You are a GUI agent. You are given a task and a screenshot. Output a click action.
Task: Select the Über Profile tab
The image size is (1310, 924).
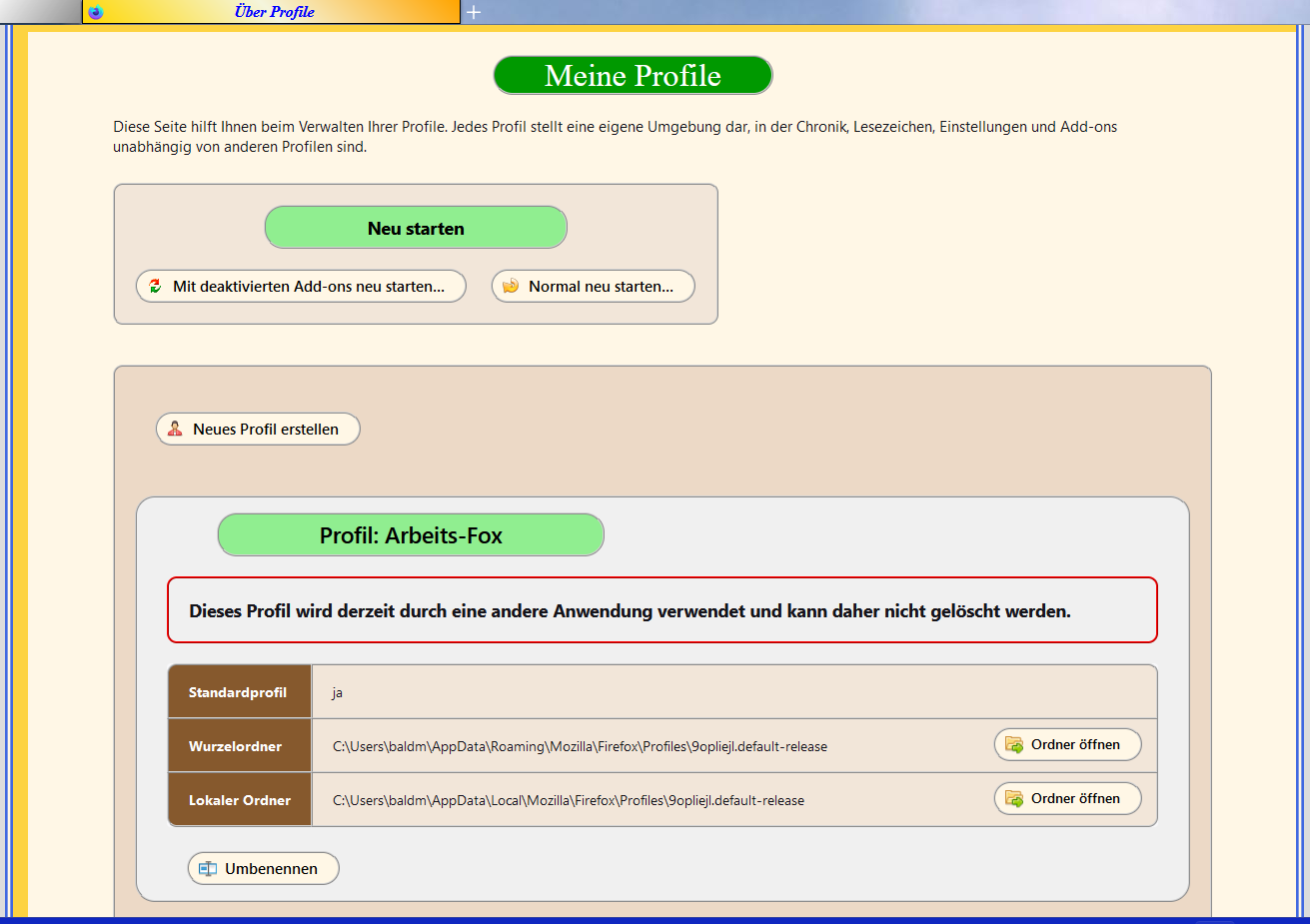pos(271,12)
